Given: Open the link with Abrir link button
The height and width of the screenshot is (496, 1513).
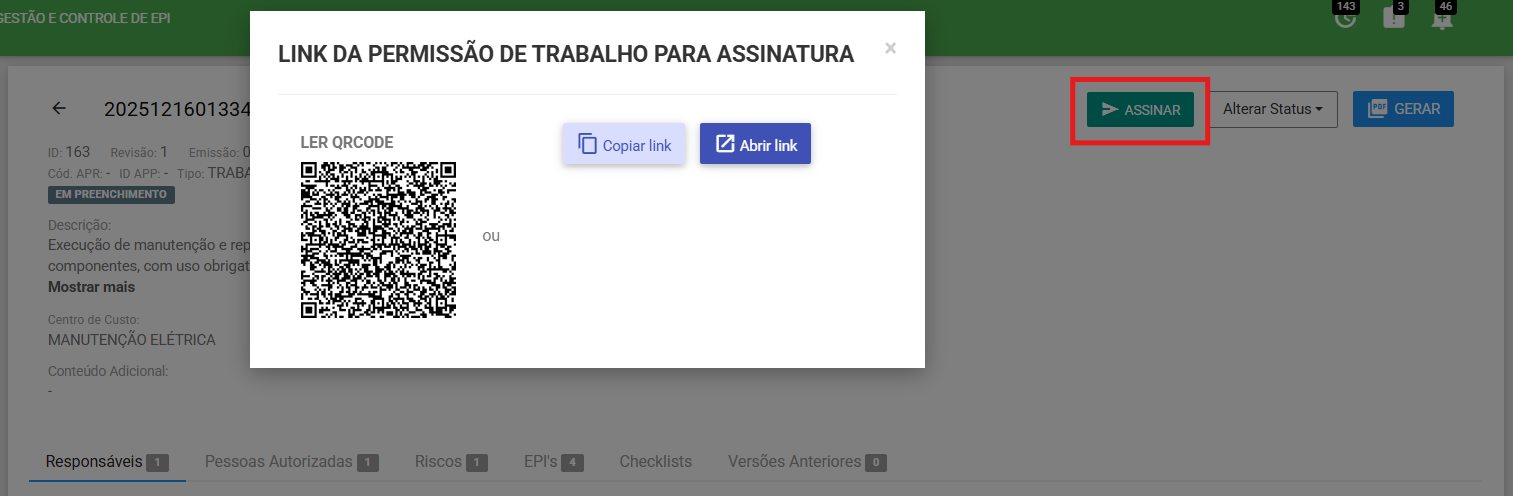Looking at the screenshot, I should tap(755, 144).
